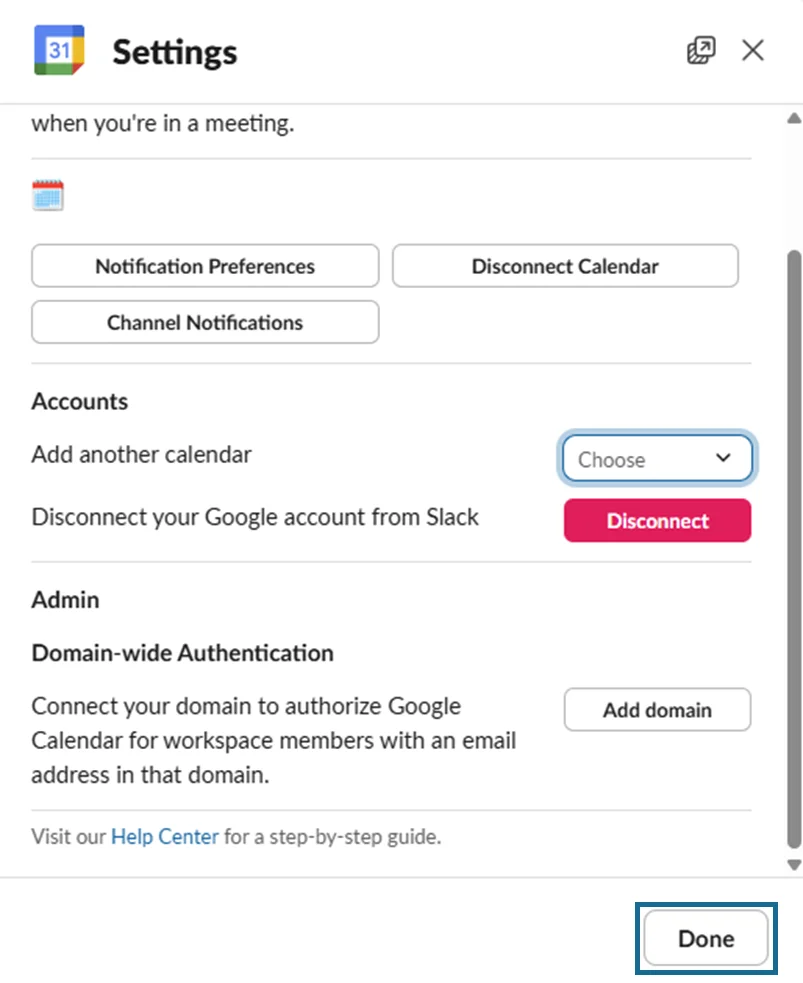Close the Settings dialog

(x=753, y=50)
